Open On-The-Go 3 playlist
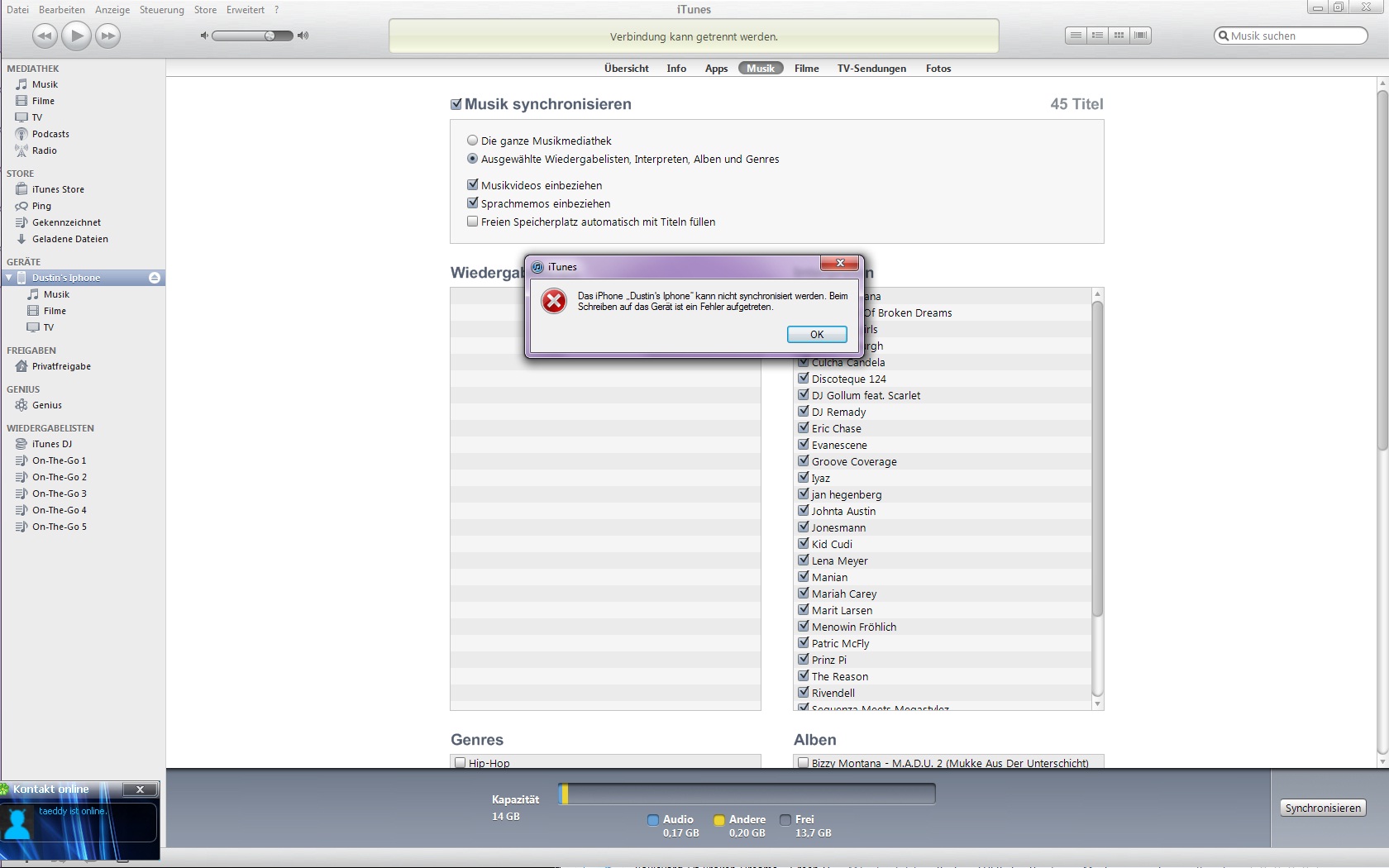The width and height of the screenshot is (1389, 868). pyautogui.click(x=59, y=494)
